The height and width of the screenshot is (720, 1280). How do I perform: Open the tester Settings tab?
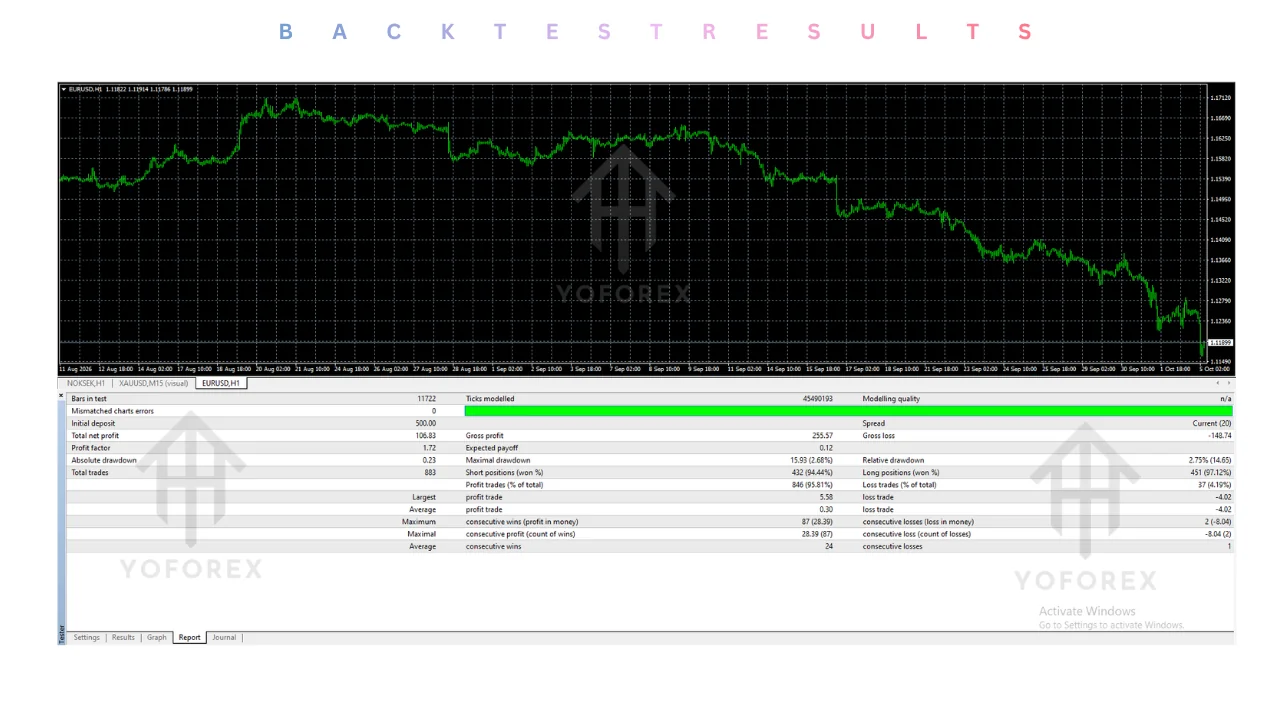[86, 637]
